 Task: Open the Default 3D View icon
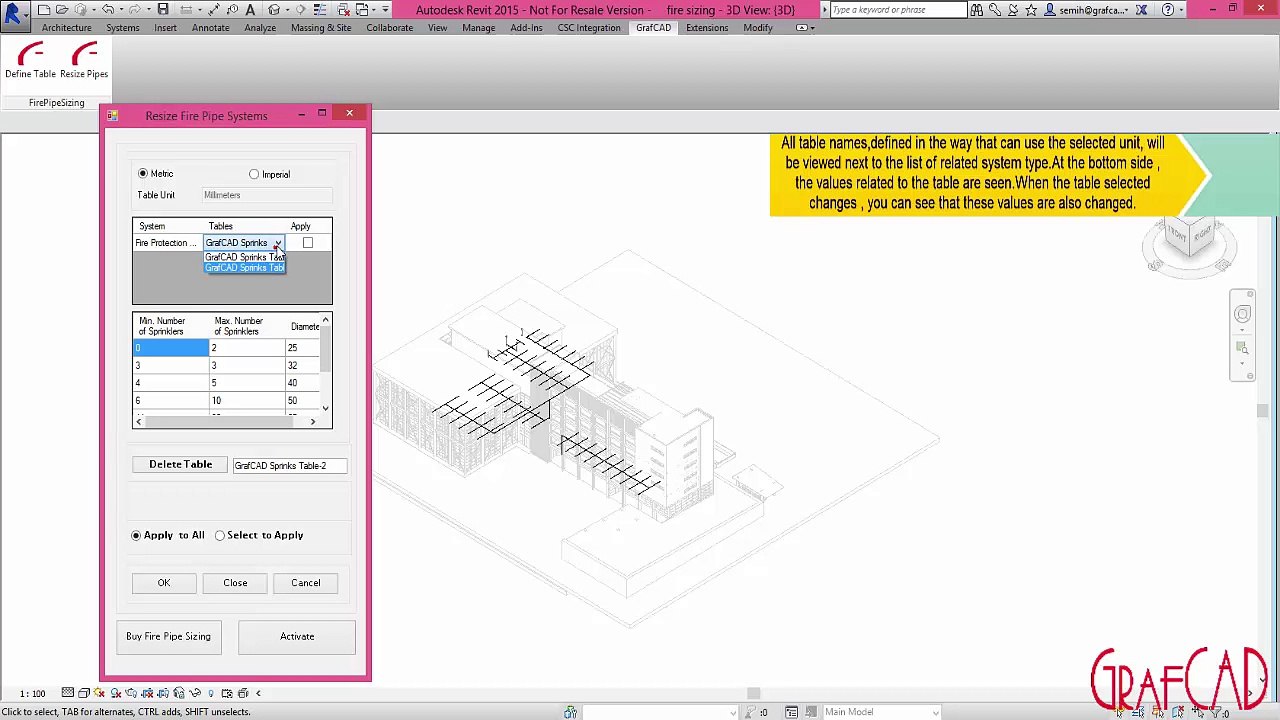(274, 10)
